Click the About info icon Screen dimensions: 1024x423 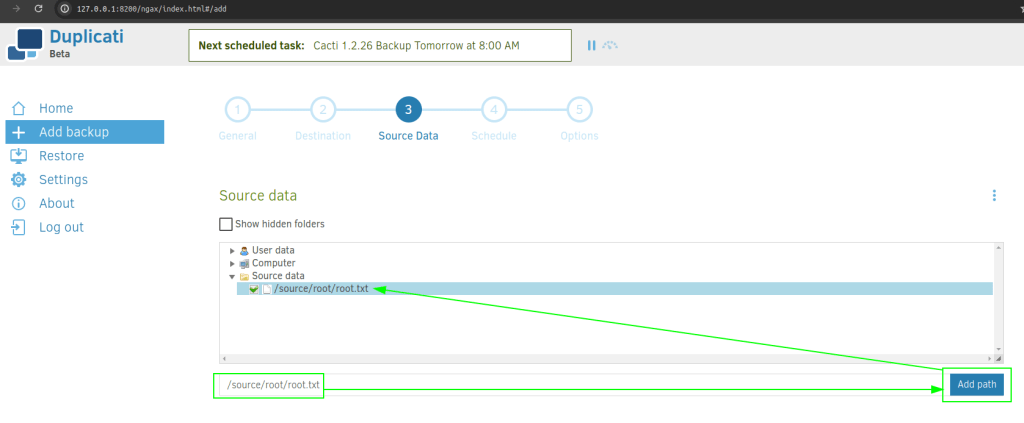(x=18, y=204)
